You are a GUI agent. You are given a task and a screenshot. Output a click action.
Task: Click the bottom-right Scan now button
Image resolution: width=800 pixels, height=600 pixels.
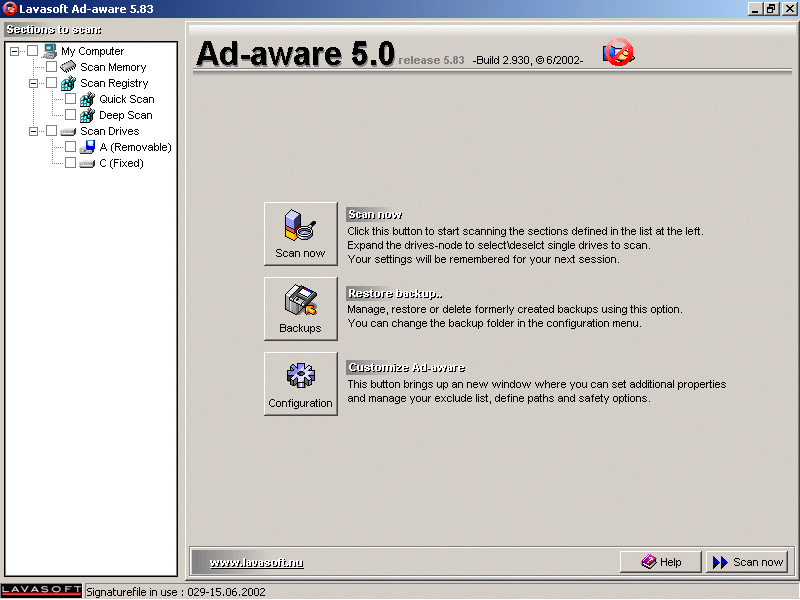(748, 562)
